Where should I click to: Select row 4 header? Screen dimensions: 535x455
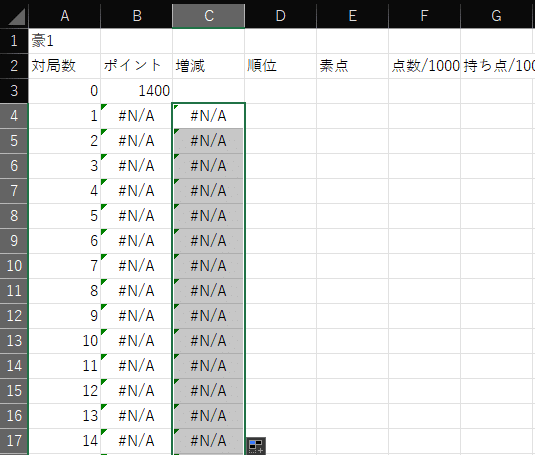click(x=14, y=116)
